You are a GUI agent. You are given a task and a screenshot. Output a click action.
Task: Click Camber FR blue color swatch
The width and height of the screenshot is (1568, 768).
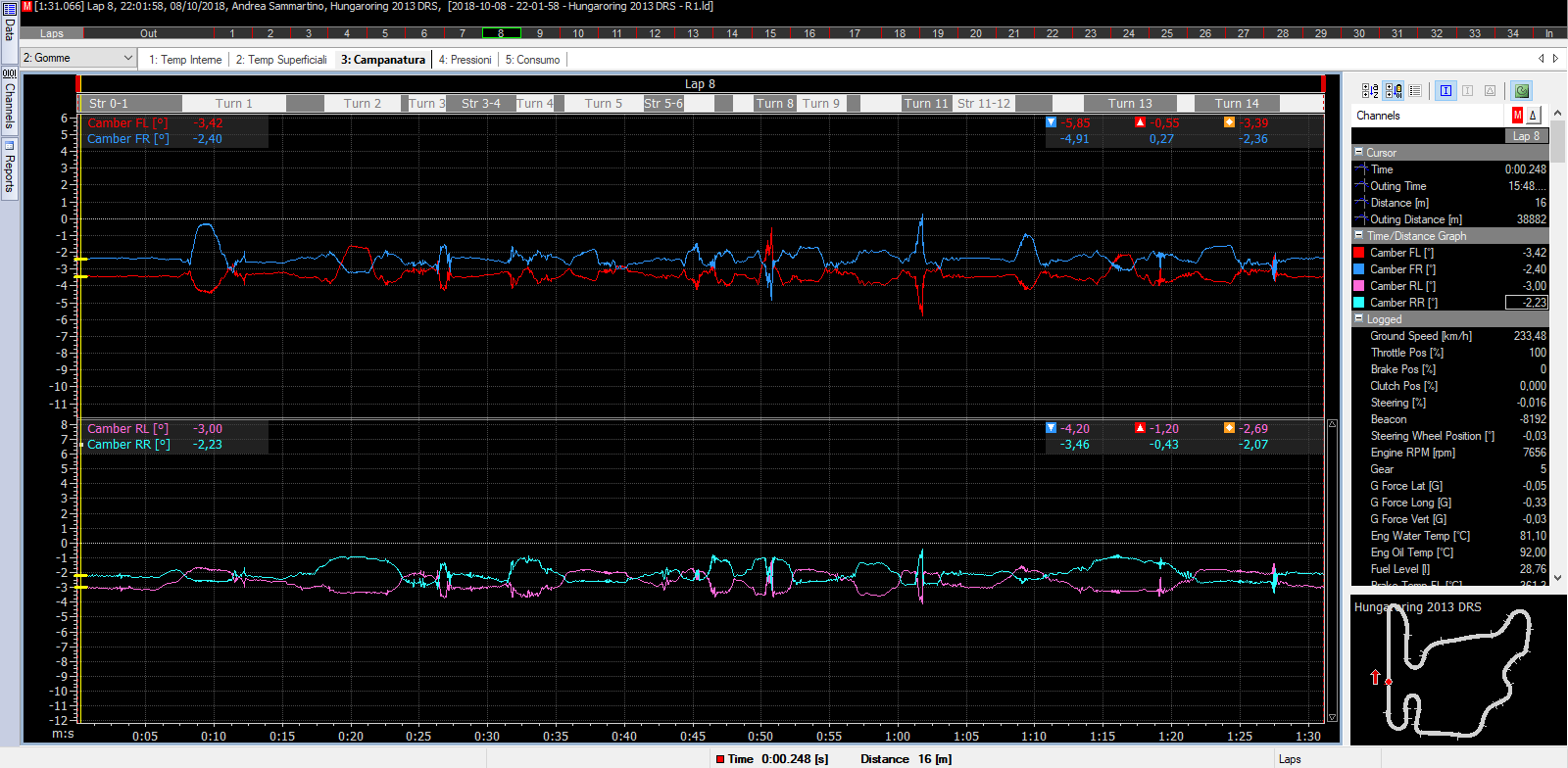1358,268
